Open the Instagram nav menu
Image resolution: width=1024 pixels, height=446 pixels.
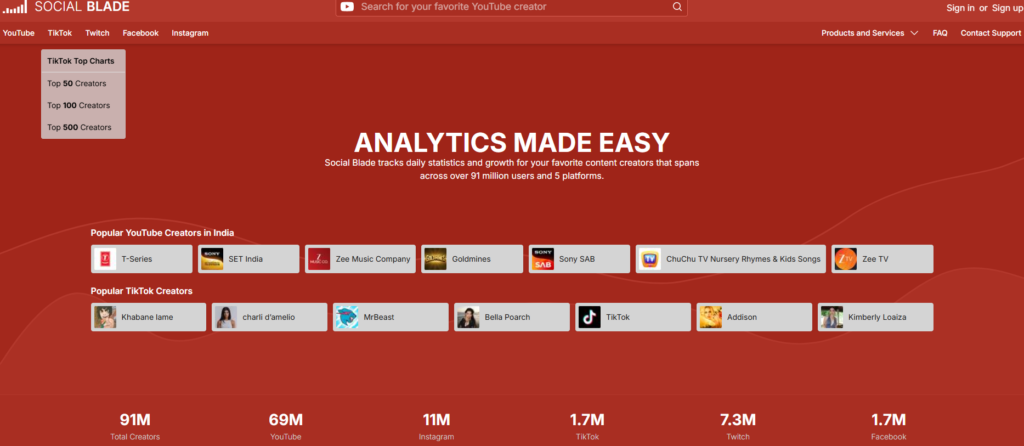coord(190,33)
